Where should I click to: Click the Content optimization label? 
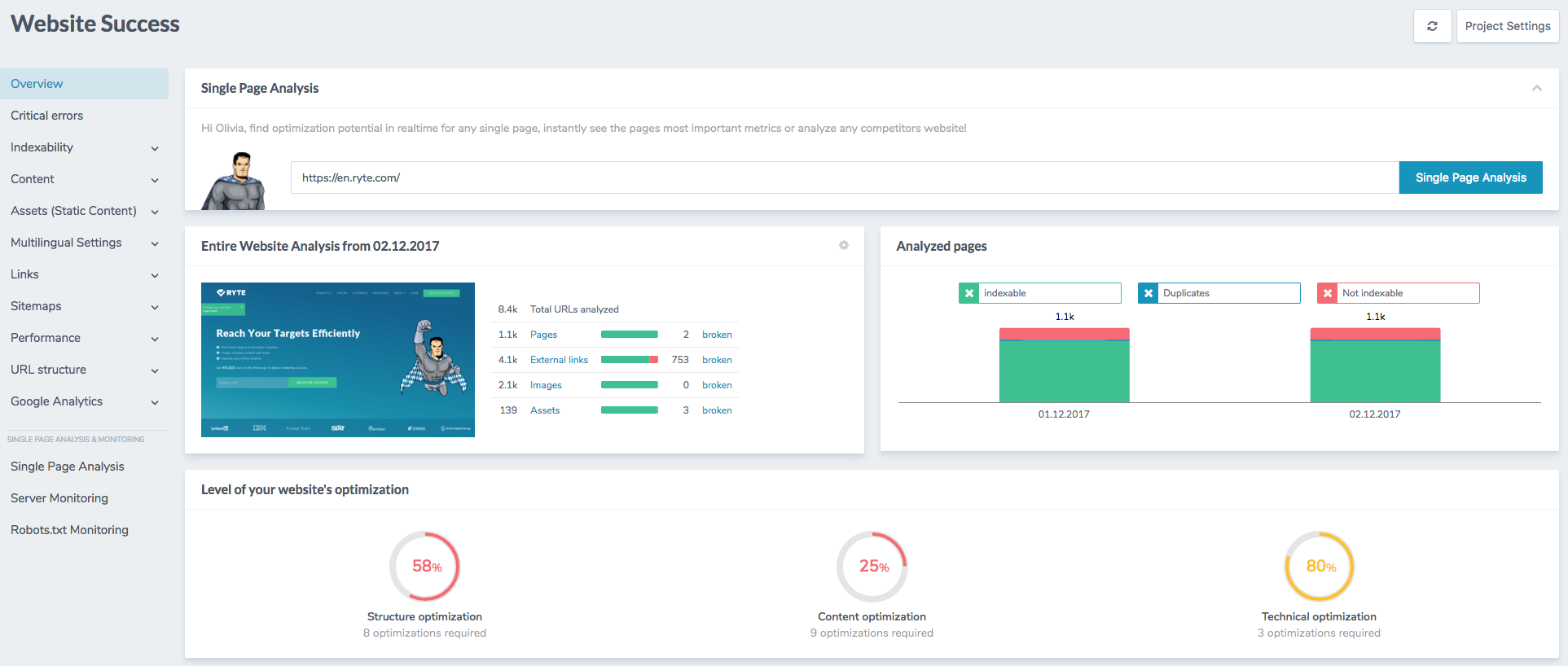872,616
